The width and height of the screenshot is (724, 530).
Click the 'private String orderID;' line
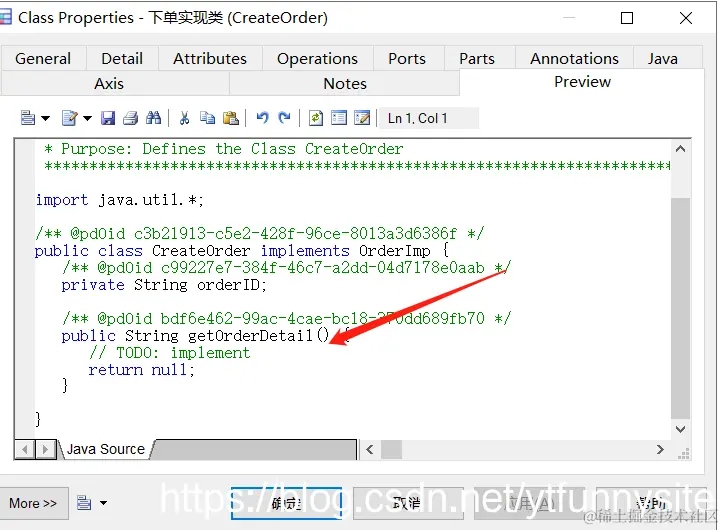164,285
